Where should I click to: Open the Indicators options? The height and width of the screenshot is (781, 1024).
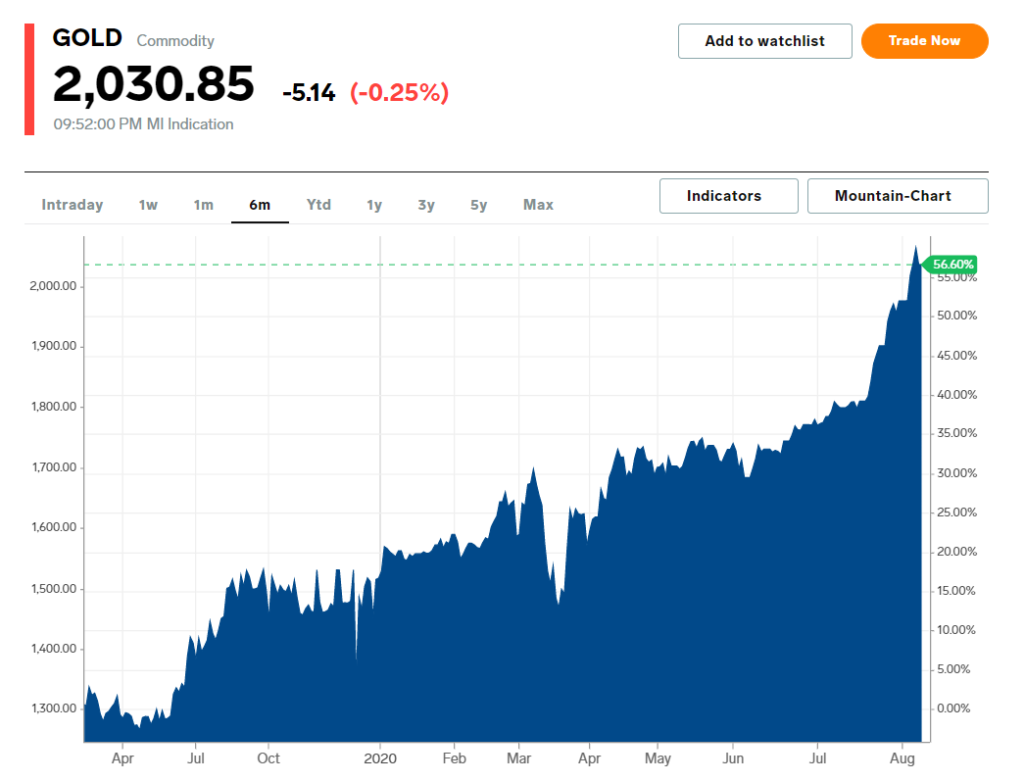729,196
